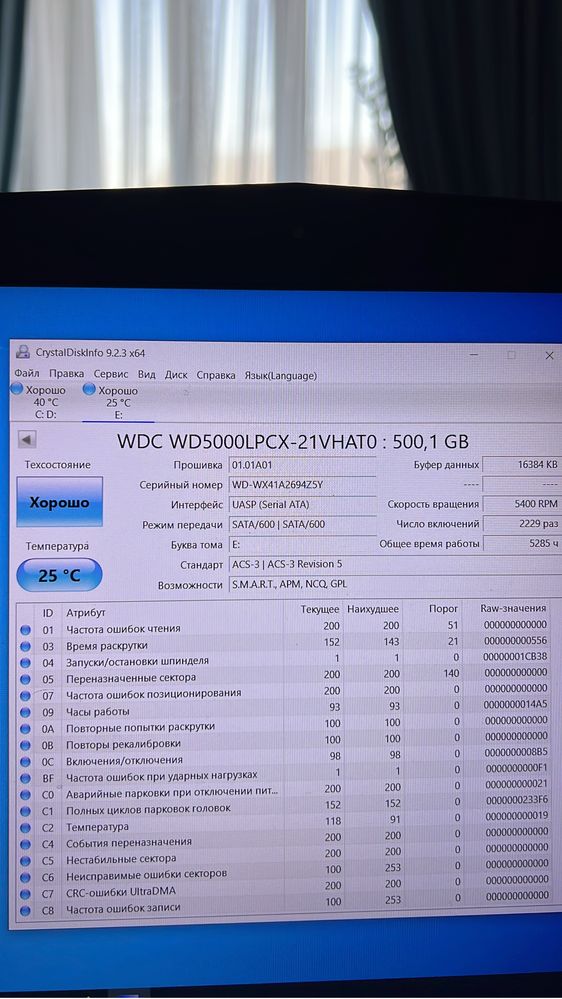This screenshot has height=999, width=562.
Task: Click the Raw-значения column header
Action: (514, 608)
